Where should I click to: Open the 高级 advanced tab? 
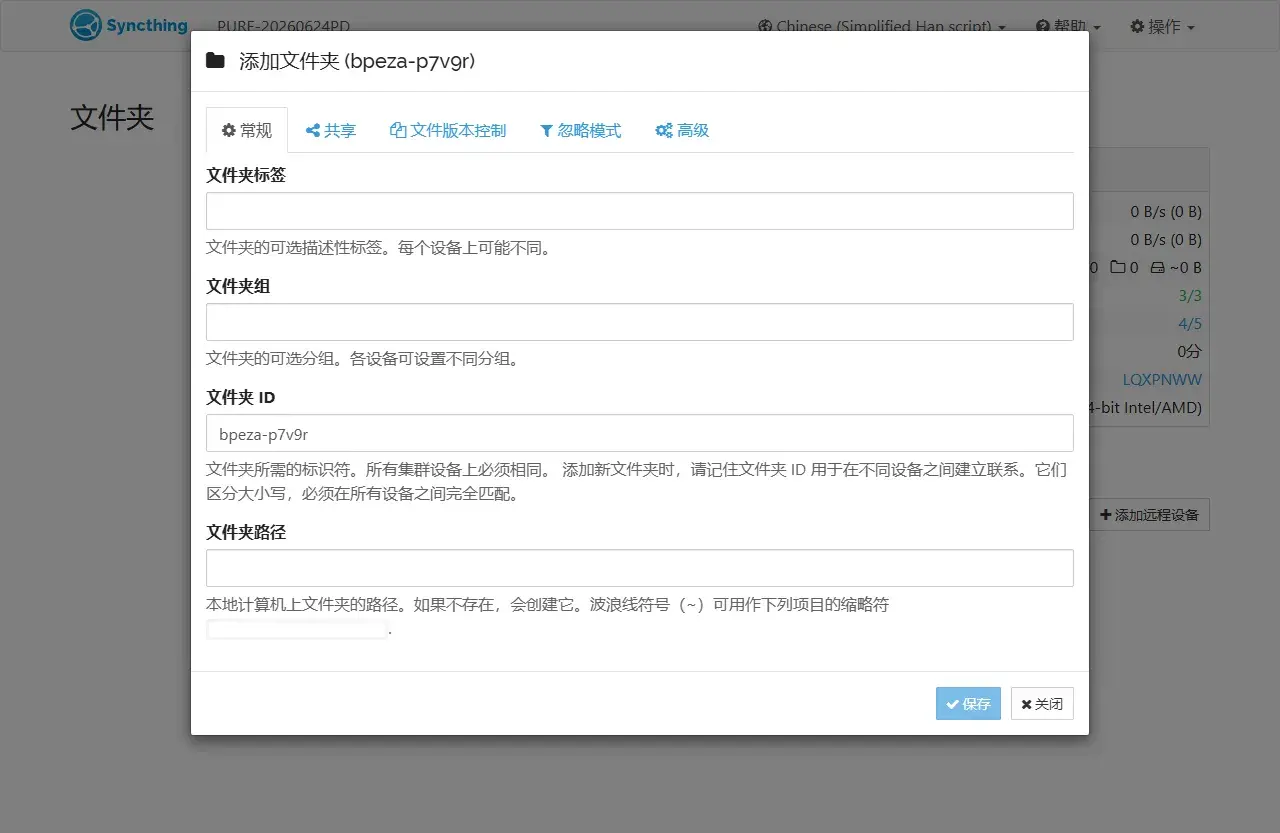pyautogui.click(x=682, y=130)
